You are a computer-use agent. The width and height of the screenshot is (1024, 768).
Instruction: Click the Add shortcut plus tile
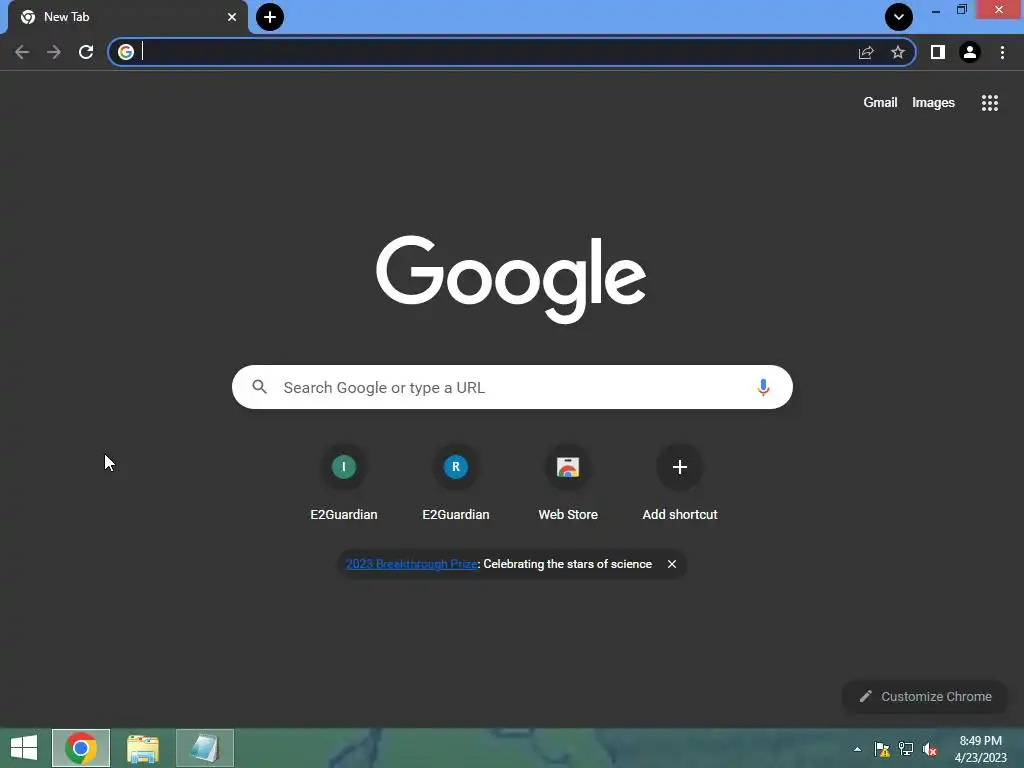click(680, 483)
